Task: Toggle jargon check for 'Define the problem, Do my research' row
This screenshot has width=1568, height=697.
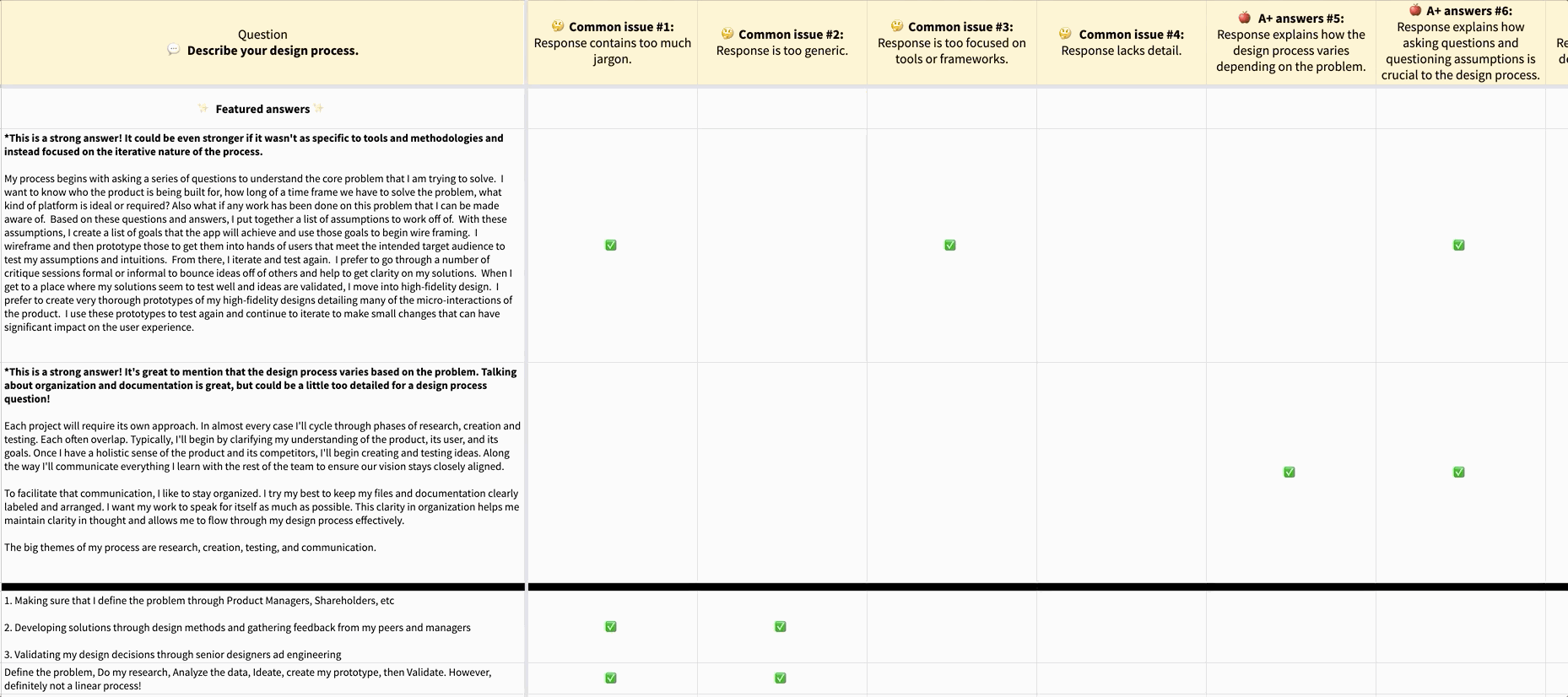Action: coord(611,678)
